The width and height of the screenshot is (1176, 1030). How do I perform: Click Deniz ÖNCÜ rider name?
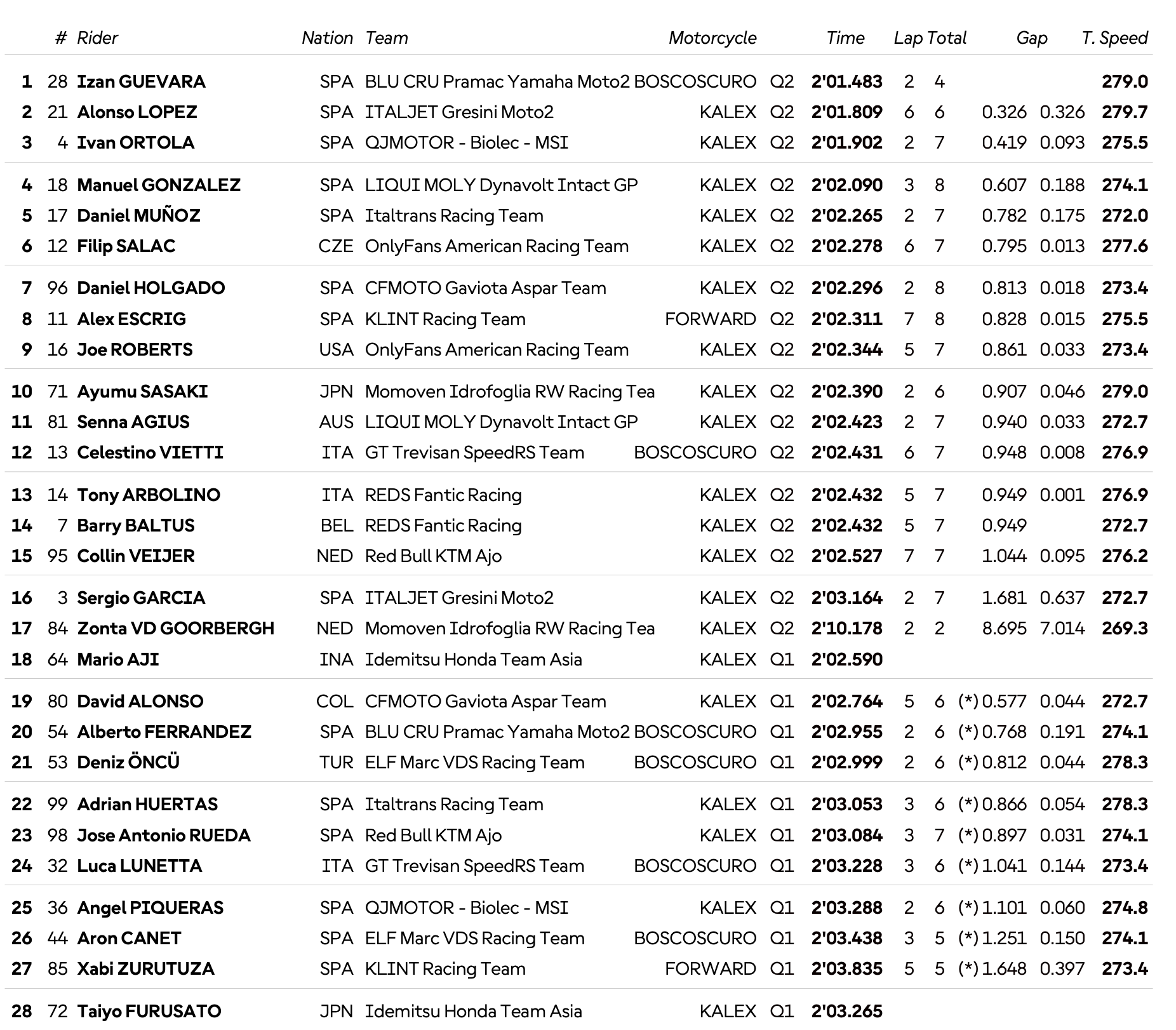(x=128, y=762)
